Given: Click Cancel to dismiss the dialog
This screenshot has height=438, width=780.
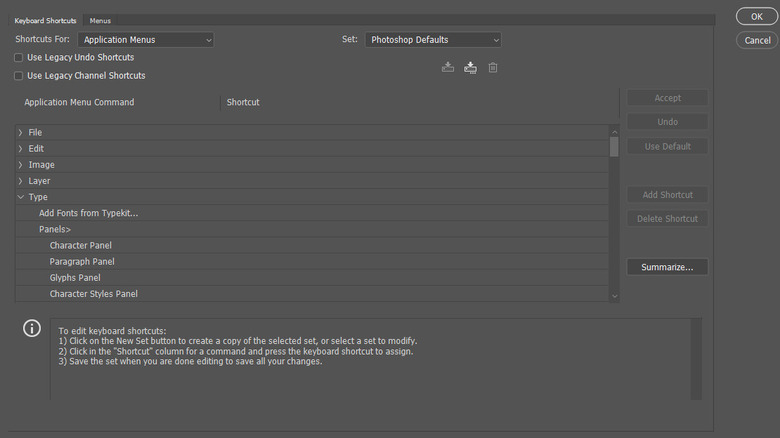Looking at the screenshot, I should pyautogui.click(x=755, y=40).
